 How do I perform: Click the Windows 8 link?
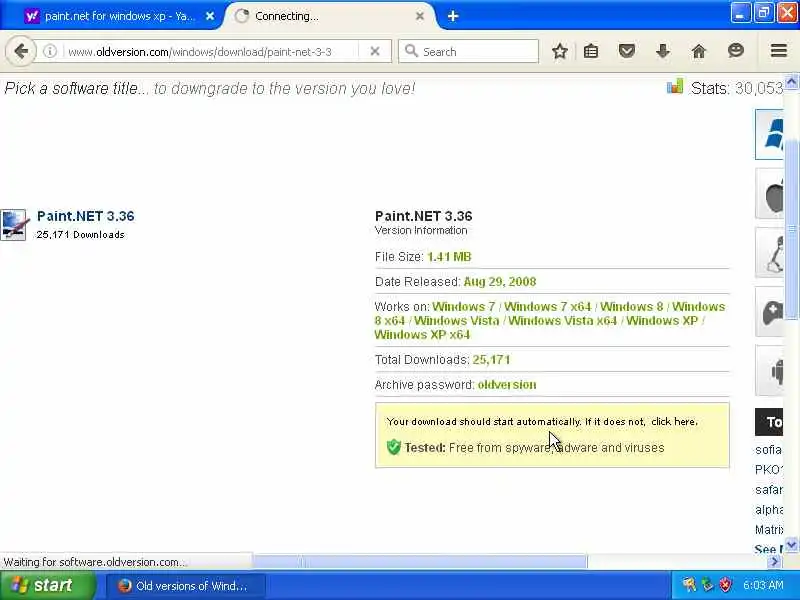tap(631, 307)
